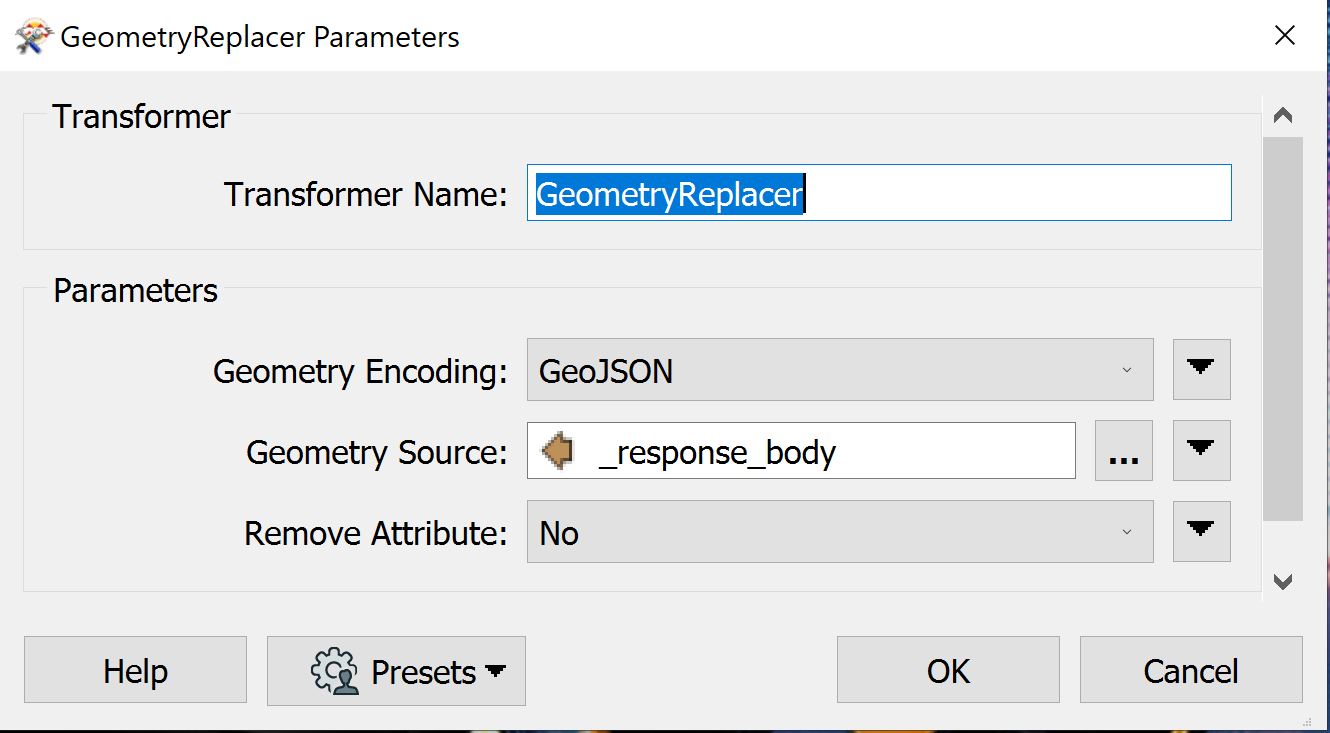Screen dimensions: 1330x733
Task: Click the Geometry Source field with _response_body
Action: (801, 451)
